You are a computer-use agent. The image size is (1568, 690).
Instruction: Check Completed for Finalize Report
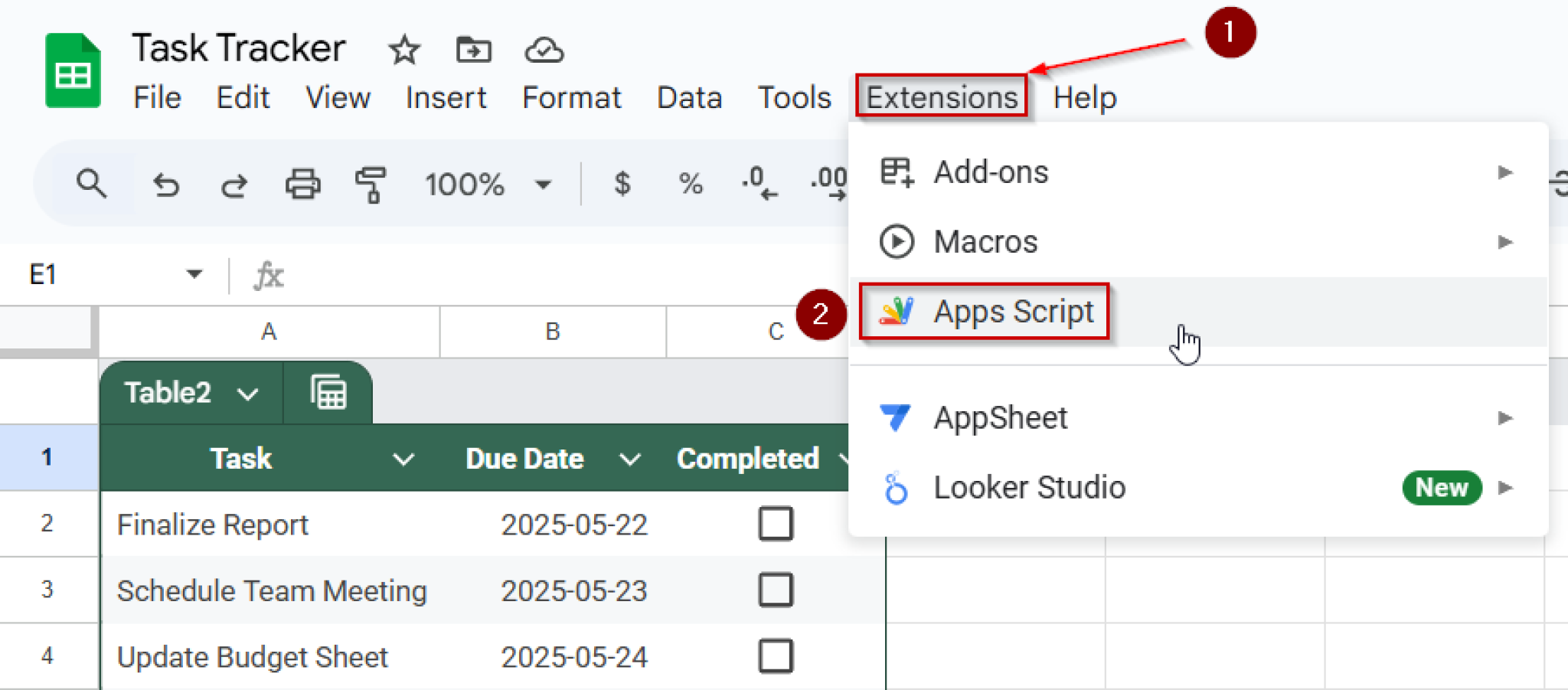coord(776,524)
